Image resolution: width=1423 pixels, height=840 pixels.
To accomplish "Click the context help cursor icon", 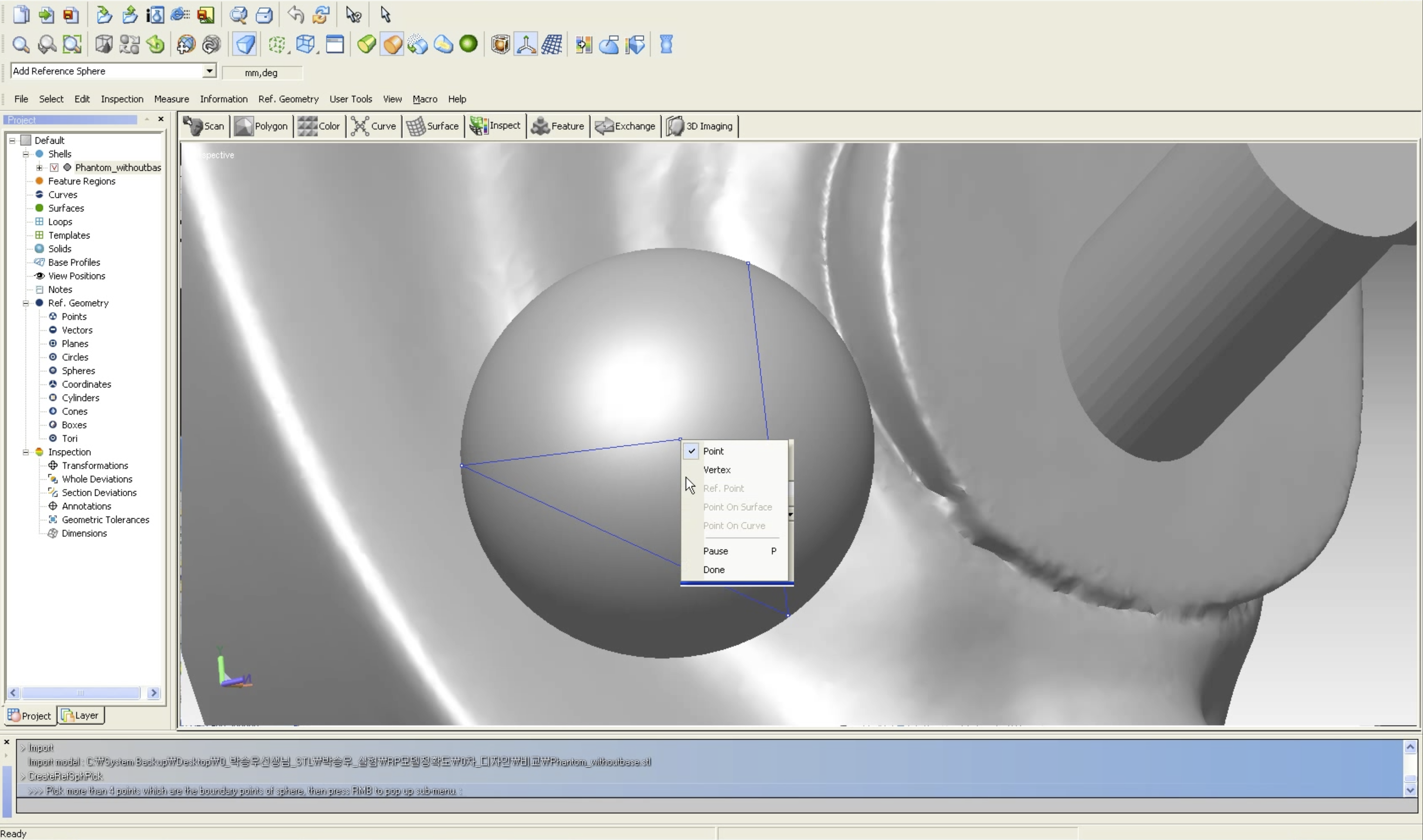I will [353, 15].
